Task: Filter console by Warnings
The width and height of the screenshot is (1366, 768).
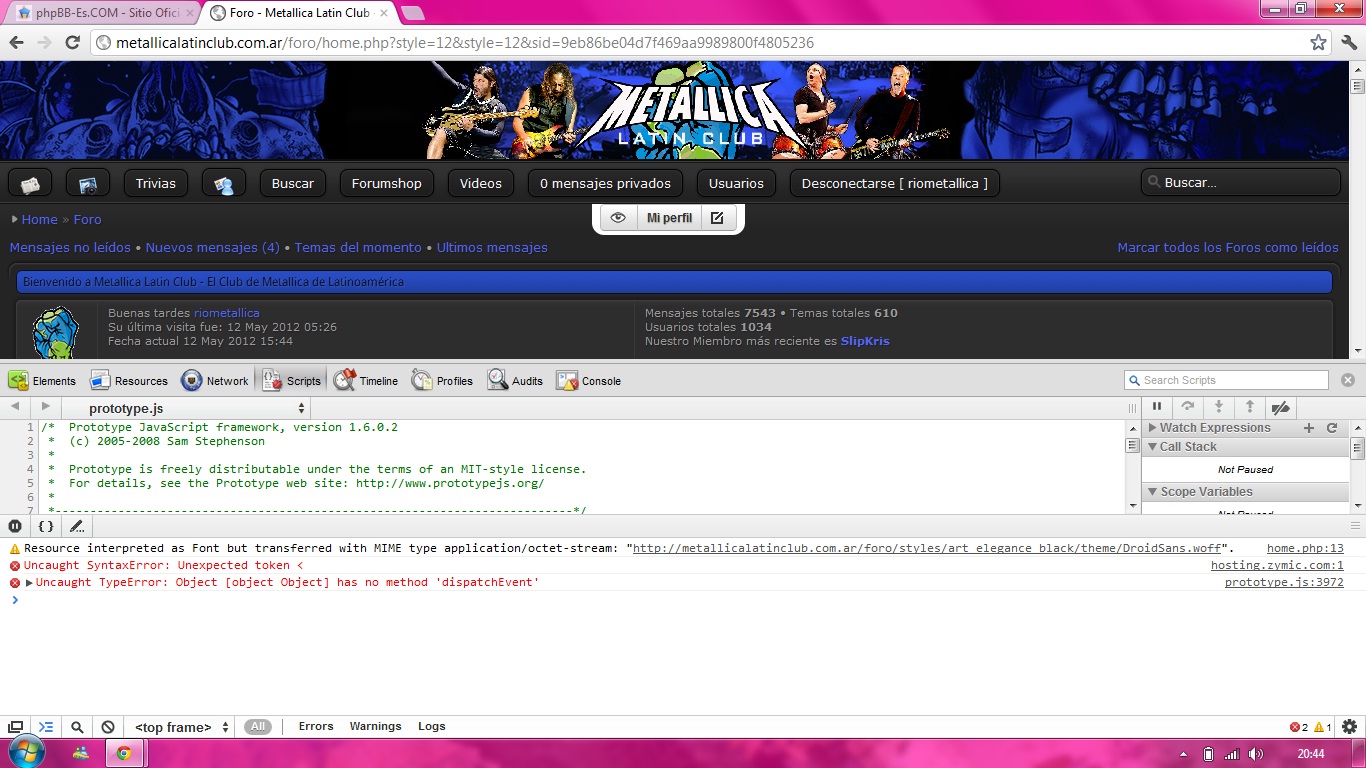Action: point(375,726)
